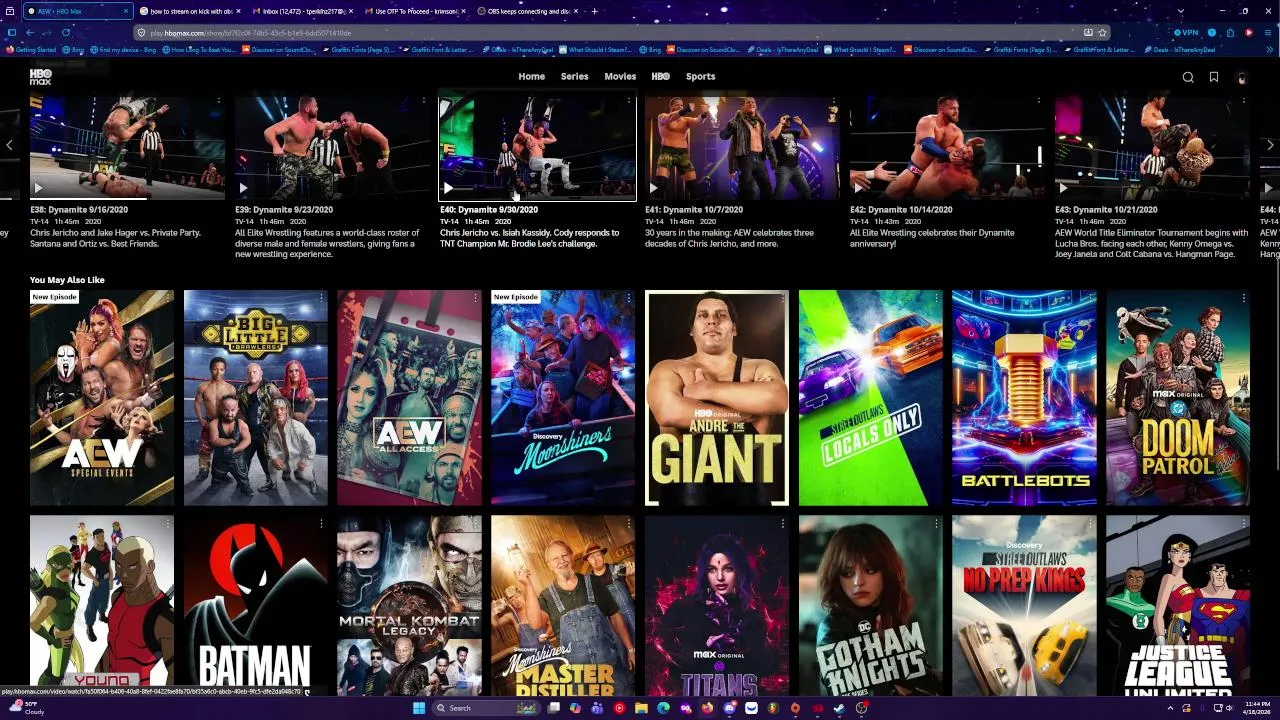This screenshot has width=1280, height=720.
Task: Go to the Sports menu item
Action: coord(700,76)
